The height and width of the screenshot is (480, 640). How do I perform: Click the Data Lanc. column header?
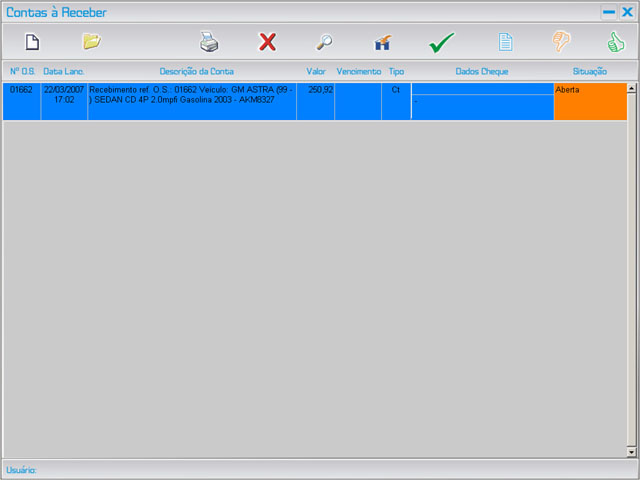(64, 72)
